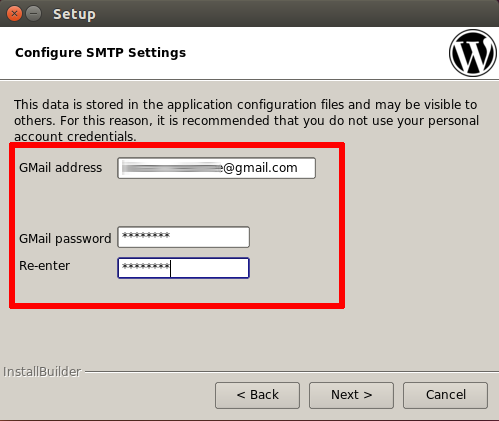Image resolution: width=499 pixels, height=421 pixels.
Task: Close the Setup window
Action: (x=14, y=14)
